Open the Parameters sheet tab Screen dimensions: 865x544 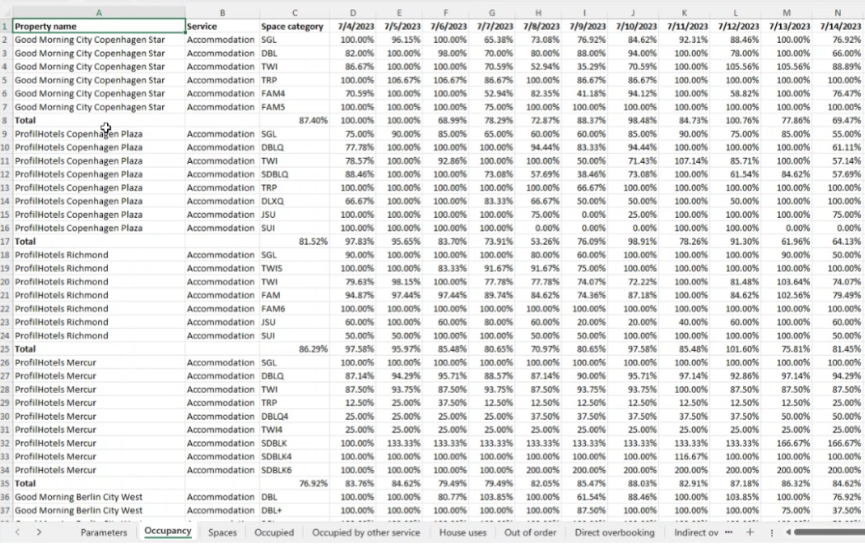[104, 532]
